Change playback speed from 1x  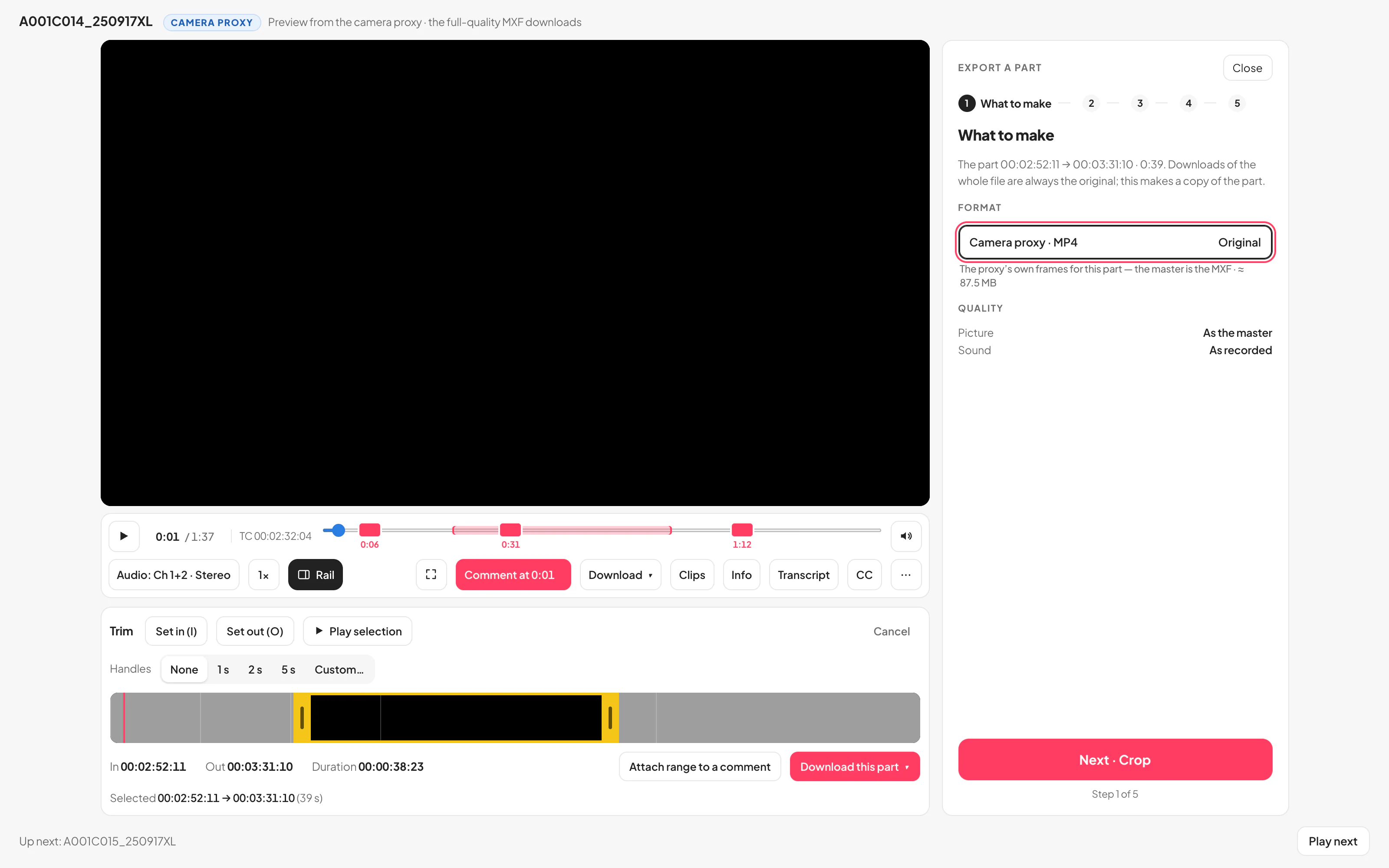pyautogui.click(x=263, y=575)
